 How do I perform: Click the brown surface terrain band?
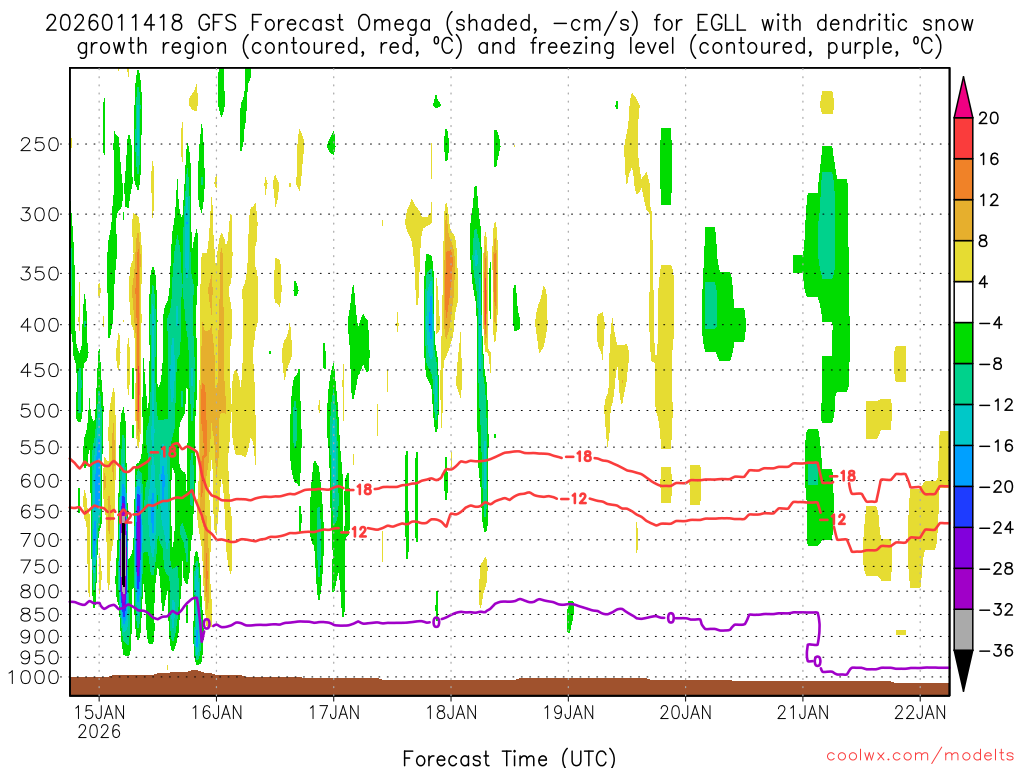click(x=509, y=686)
